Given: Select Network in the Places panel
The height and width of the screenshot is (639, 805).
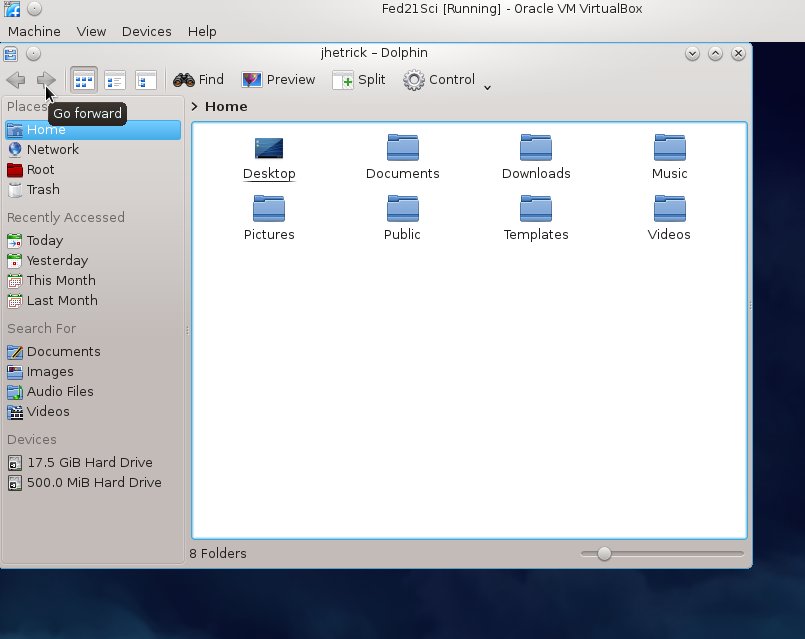Looking at the screenshot, I should coord(52,149).
